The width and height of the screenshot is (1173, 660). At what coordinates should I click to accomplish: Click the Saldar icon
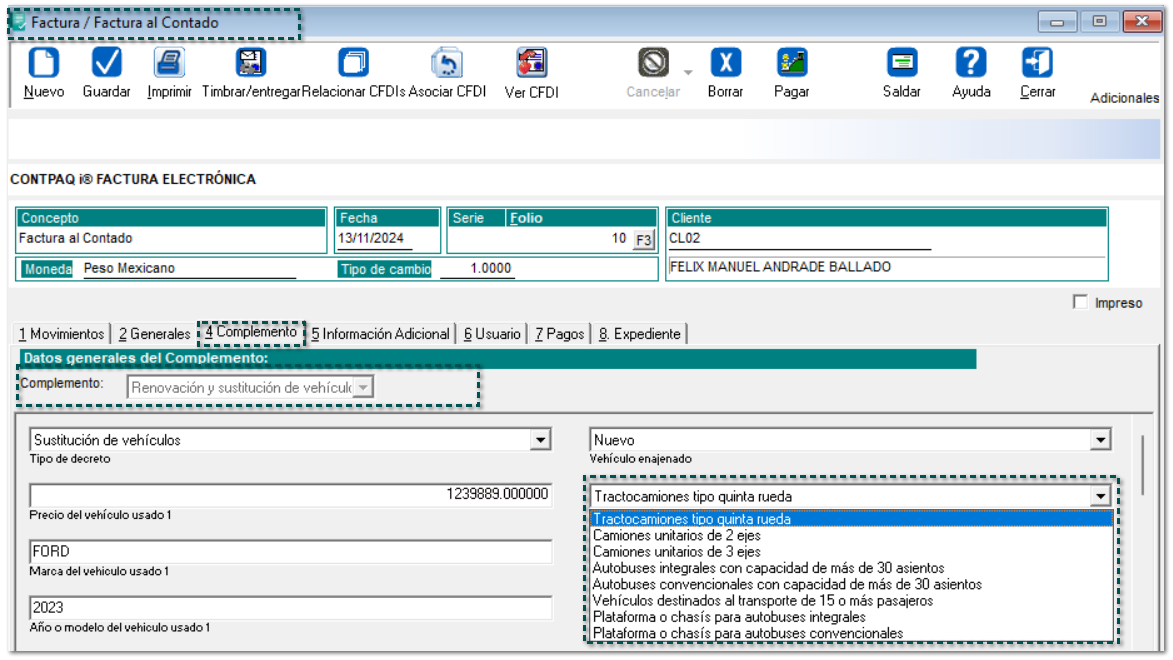(x=901, y=63)
